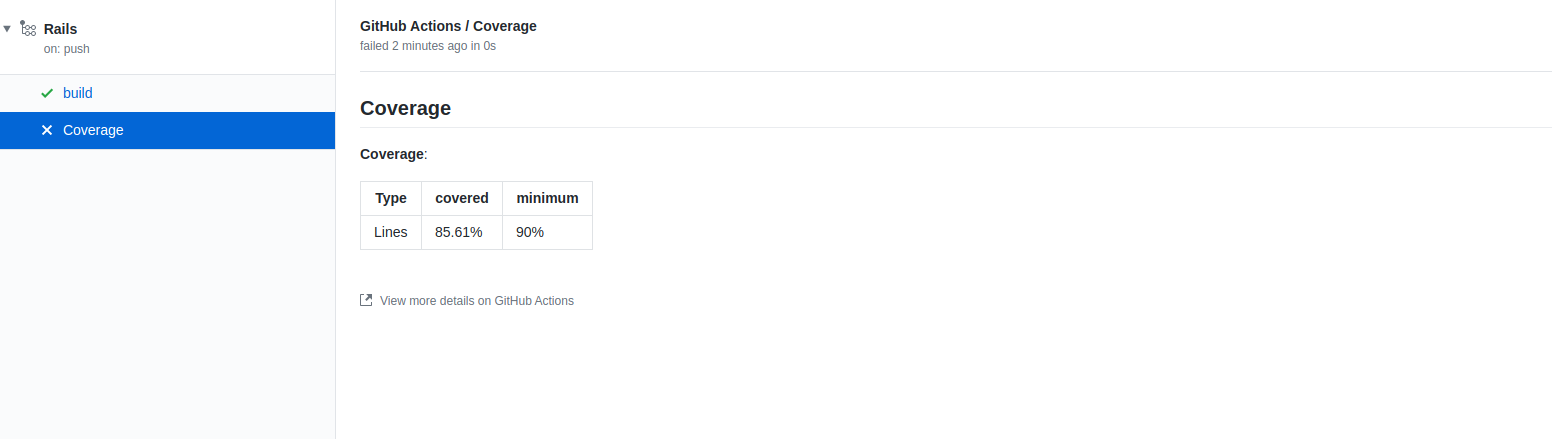Click the 85.61% covered value cell
1552x439 pixels.
[x=459, y=232]
